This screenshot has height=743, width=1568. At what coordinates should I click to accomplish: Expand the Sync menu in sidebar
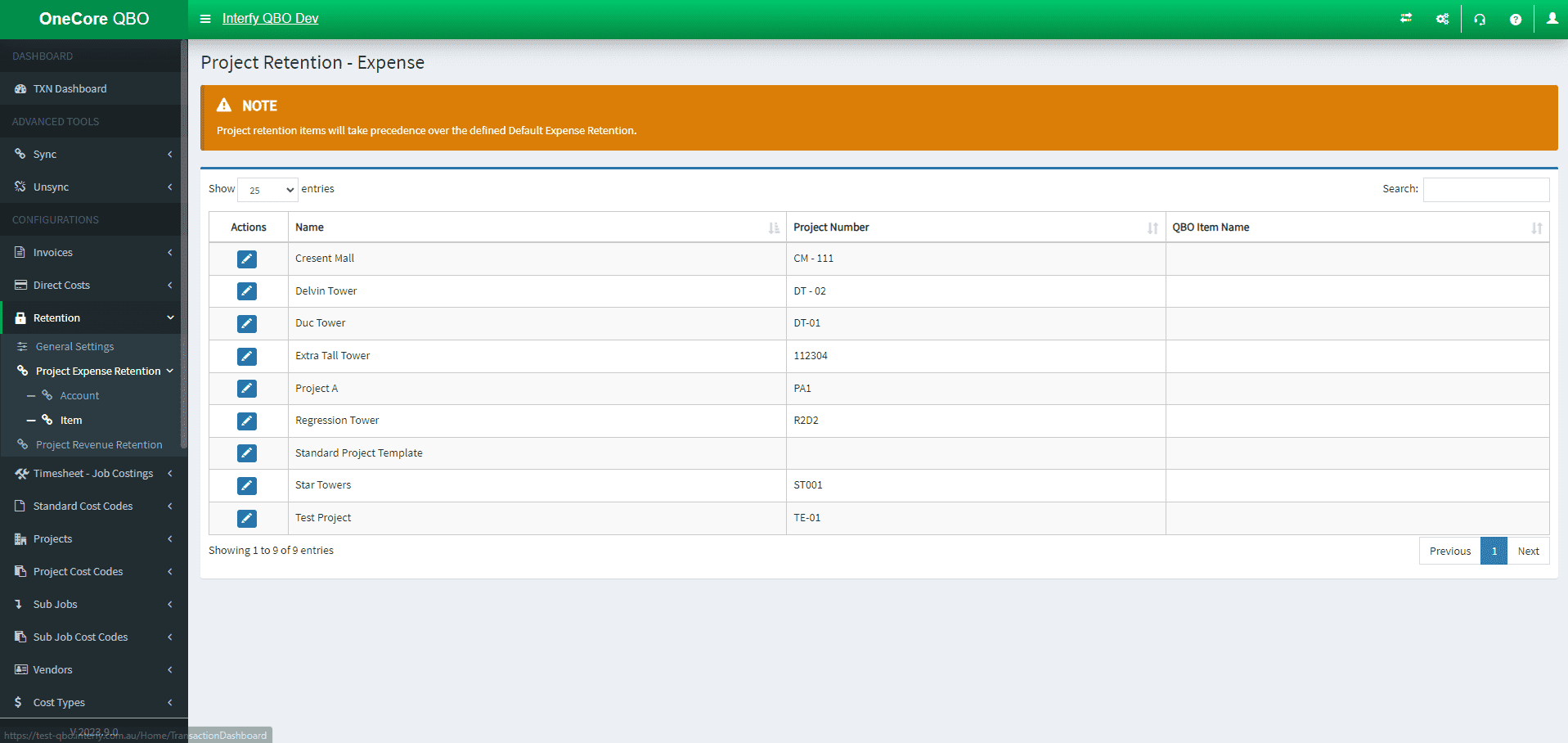(x=90, y=155)
